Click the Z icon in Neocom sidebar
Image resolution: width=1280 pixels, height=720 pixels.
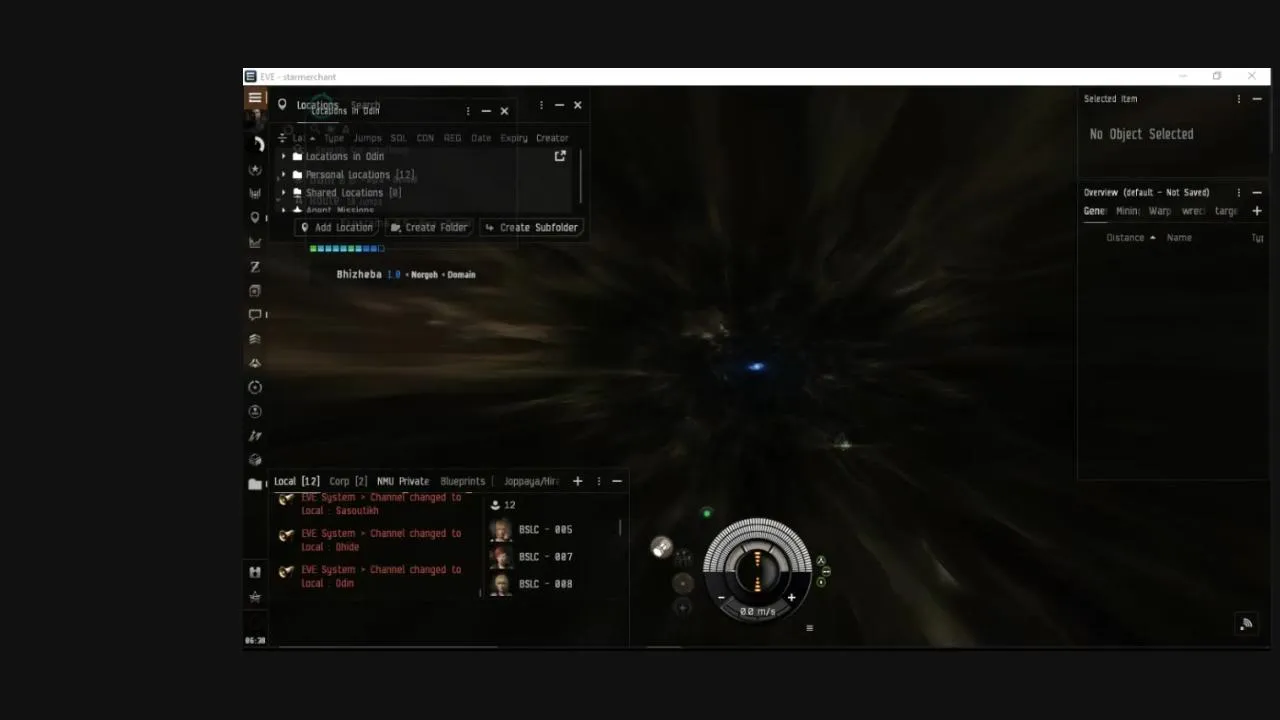click(x=255, y=266)
